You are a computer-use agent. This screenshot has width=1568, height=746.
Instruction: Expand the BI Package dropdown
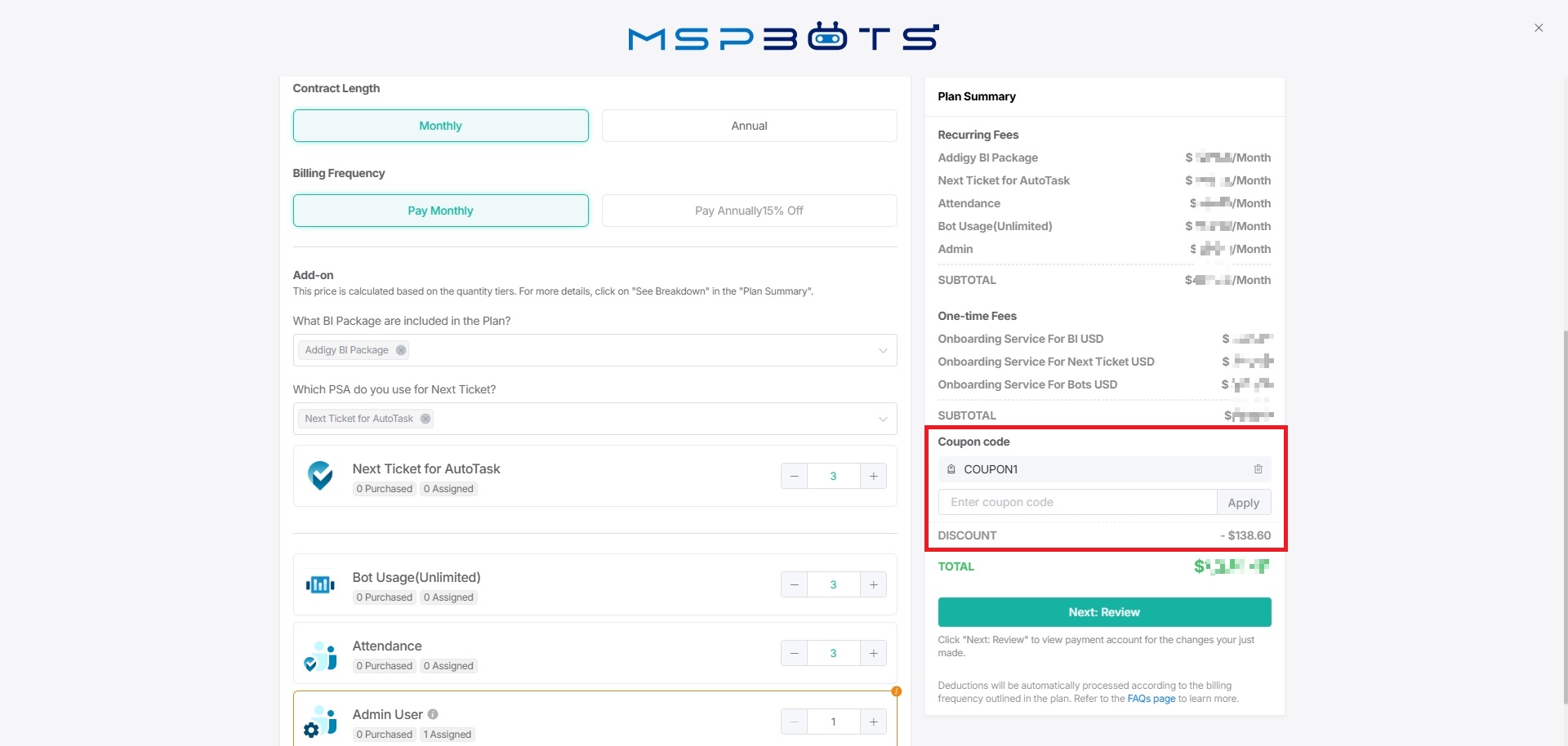pyautogui.click(x=882, y=350)
